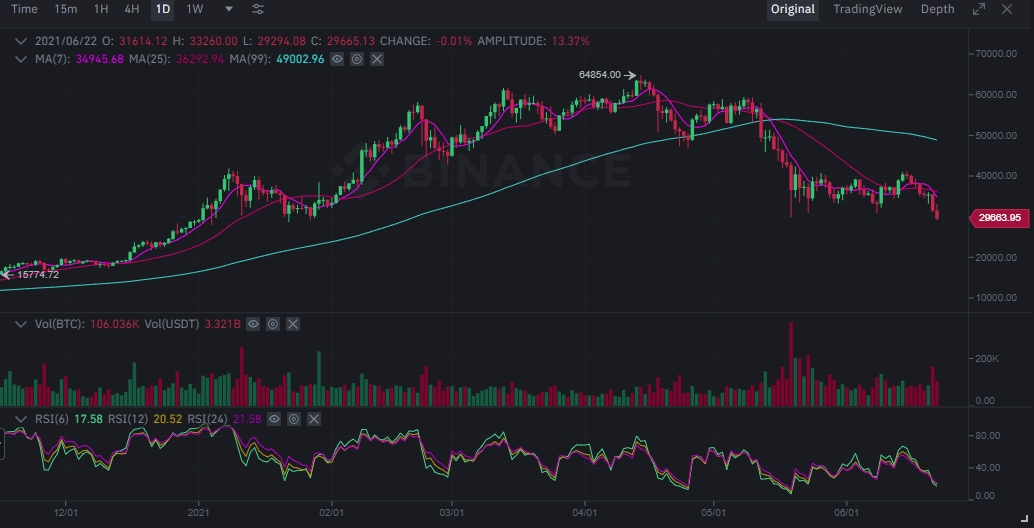Expand chart to fullscreen
This screenshot has width=1034, height=528.
click(x=979, y=9)
